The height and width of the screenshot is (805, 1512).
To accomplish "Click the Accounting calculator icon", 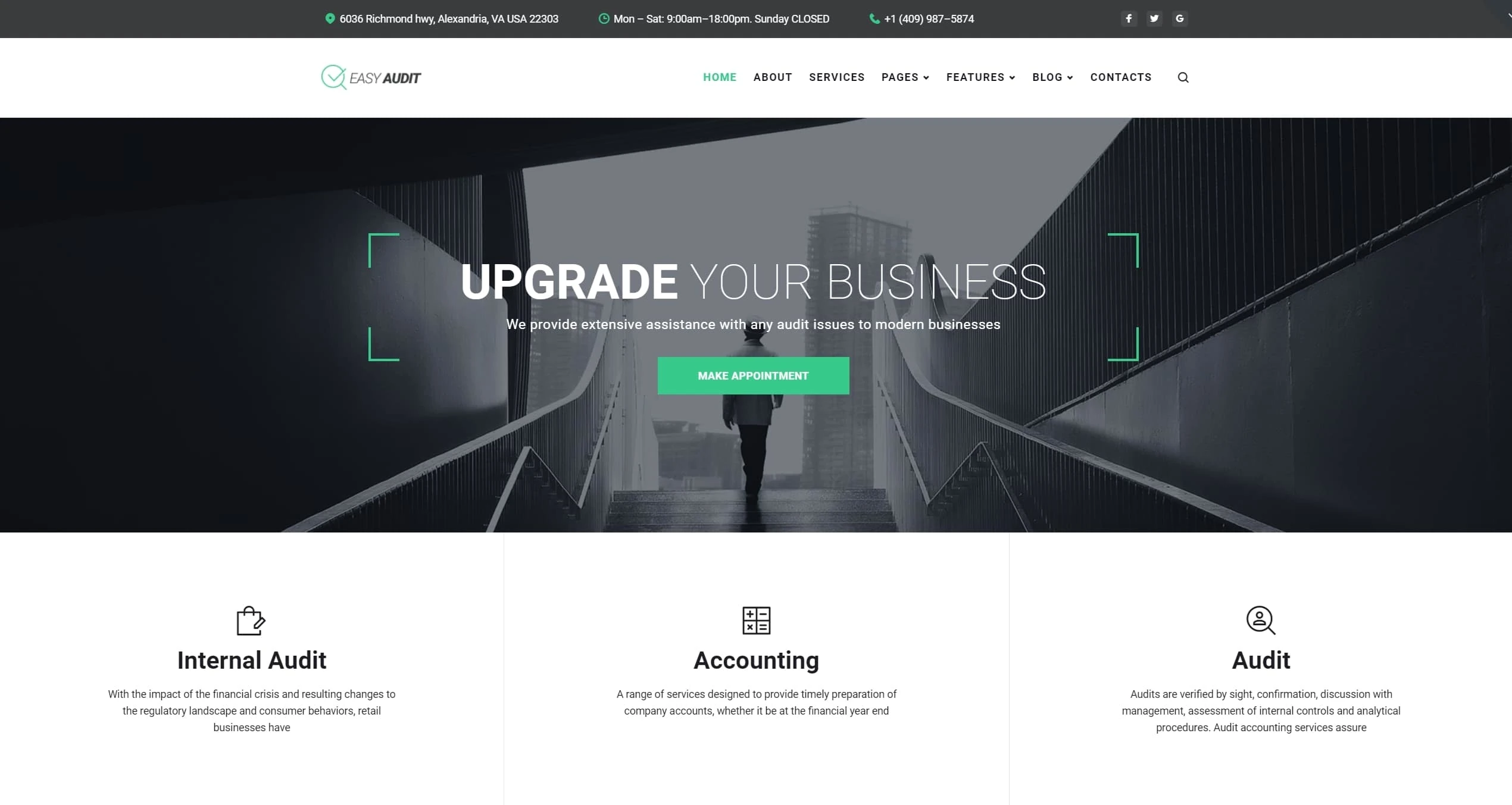I will coord(755,621).
